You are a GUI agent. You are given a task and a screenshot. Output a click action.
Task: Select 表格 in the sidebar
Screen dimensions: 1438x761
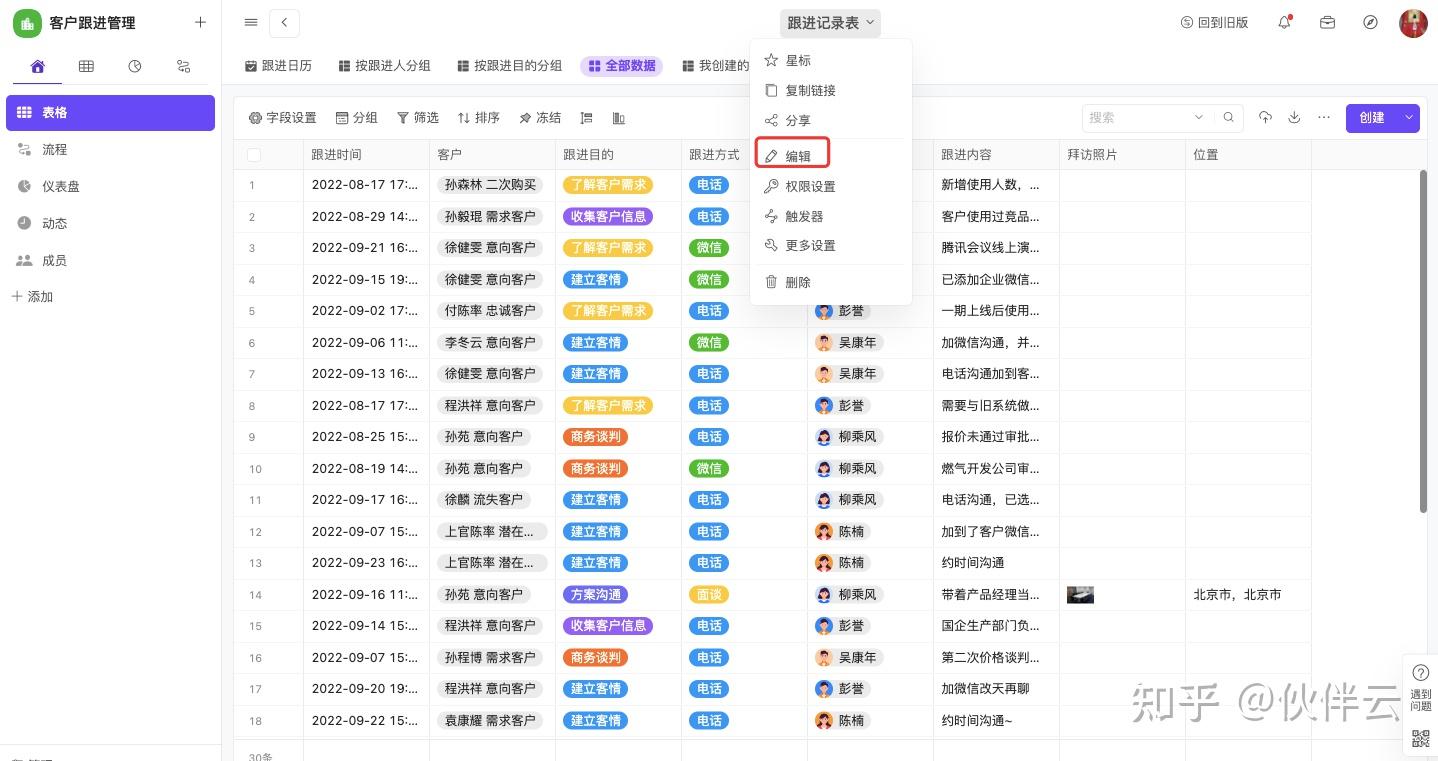pos(110,113)
